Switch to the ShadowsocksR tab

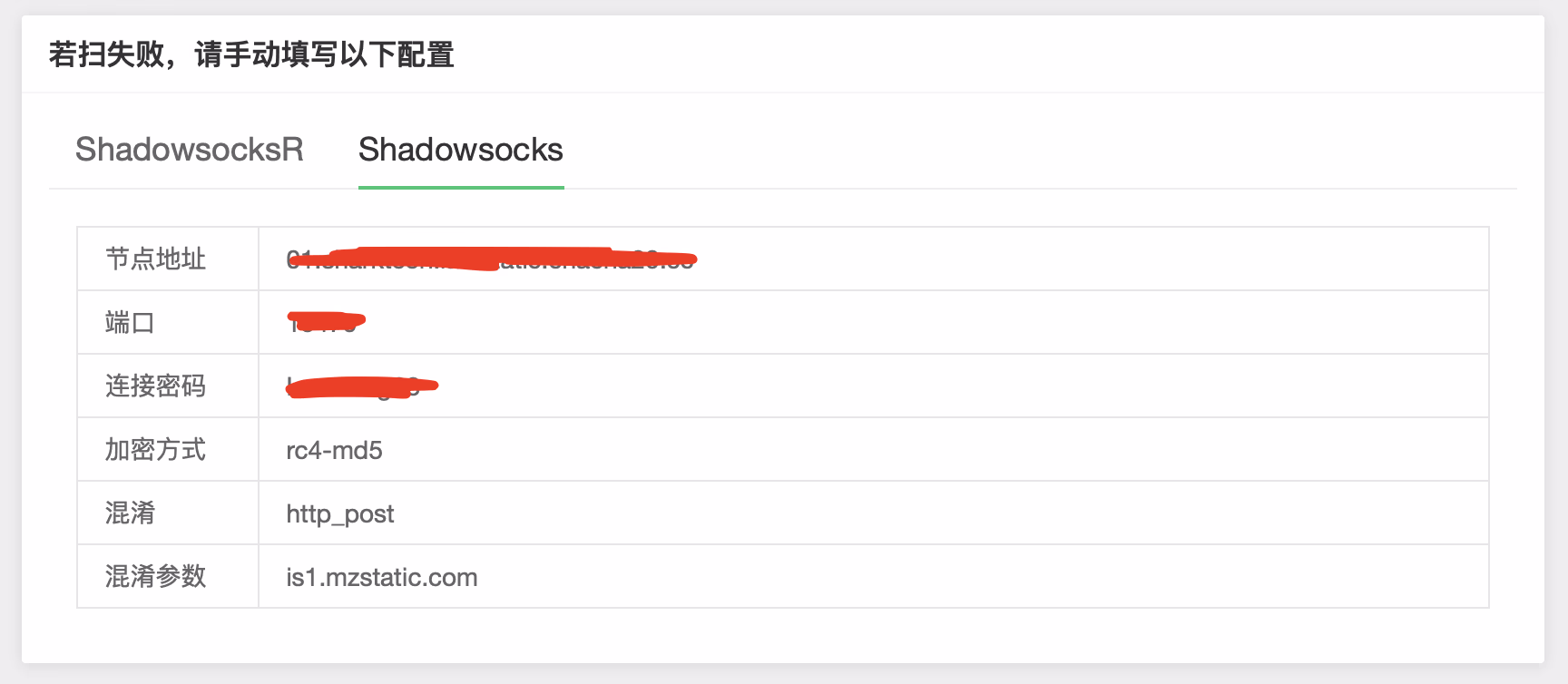[189, 150]
